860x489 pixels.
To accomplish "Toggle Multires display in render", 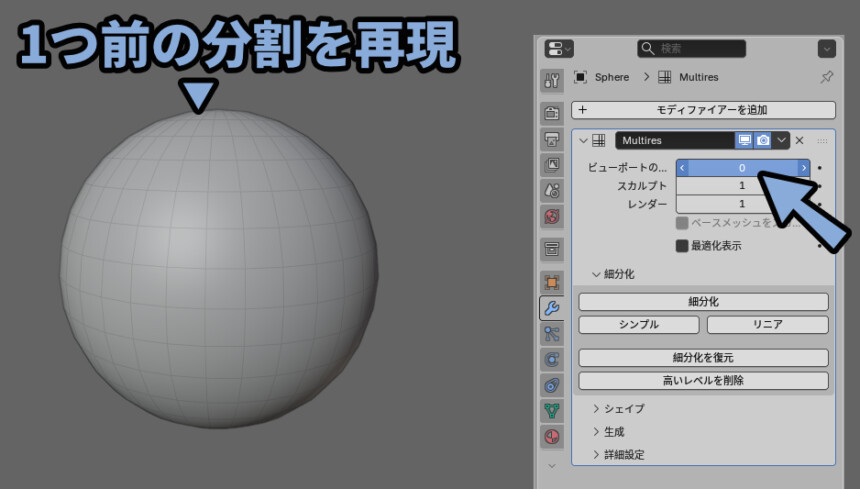I will (763, 141).
